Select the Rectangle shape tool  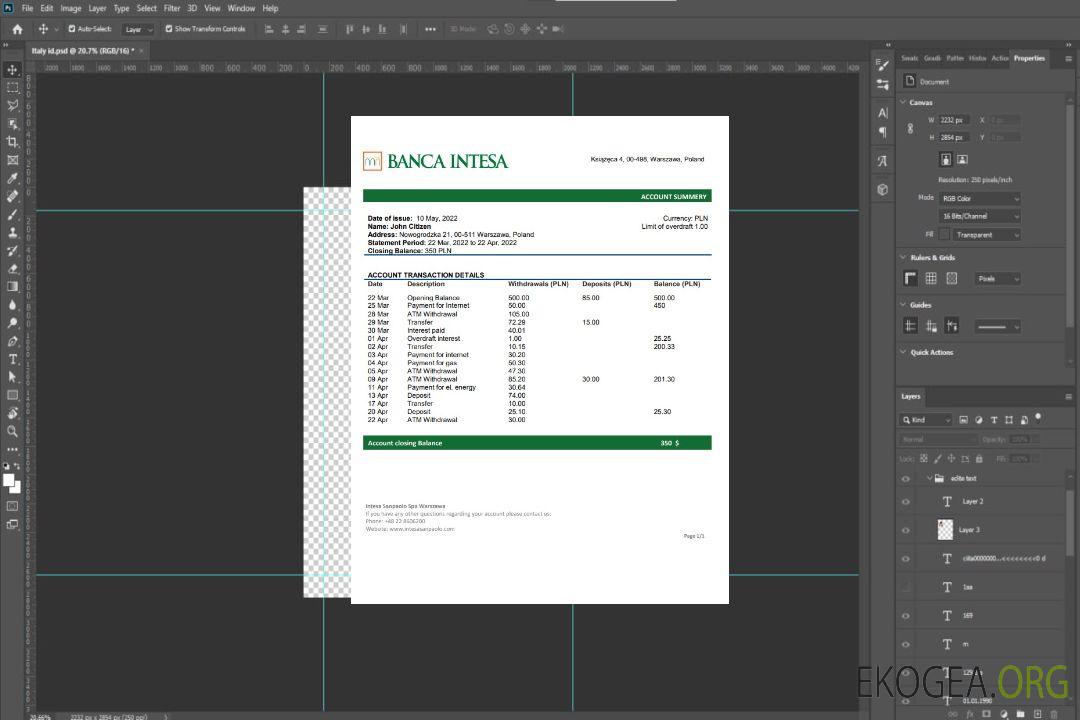[x=12, y=395]
